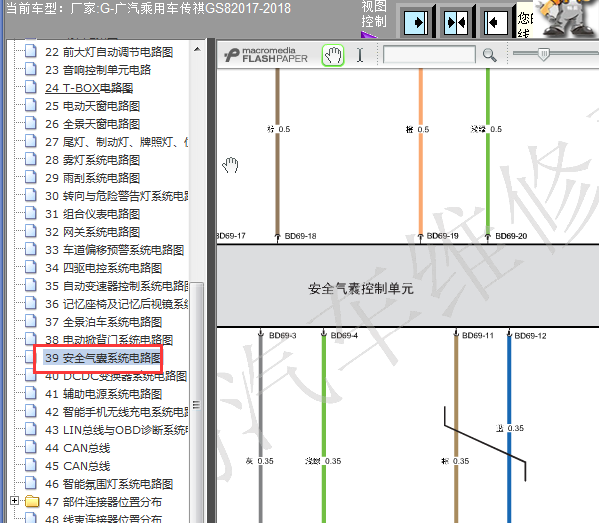Click the center-split view control button
The height and width of the screenshot is (523, 599).
[x=456, y=23]
